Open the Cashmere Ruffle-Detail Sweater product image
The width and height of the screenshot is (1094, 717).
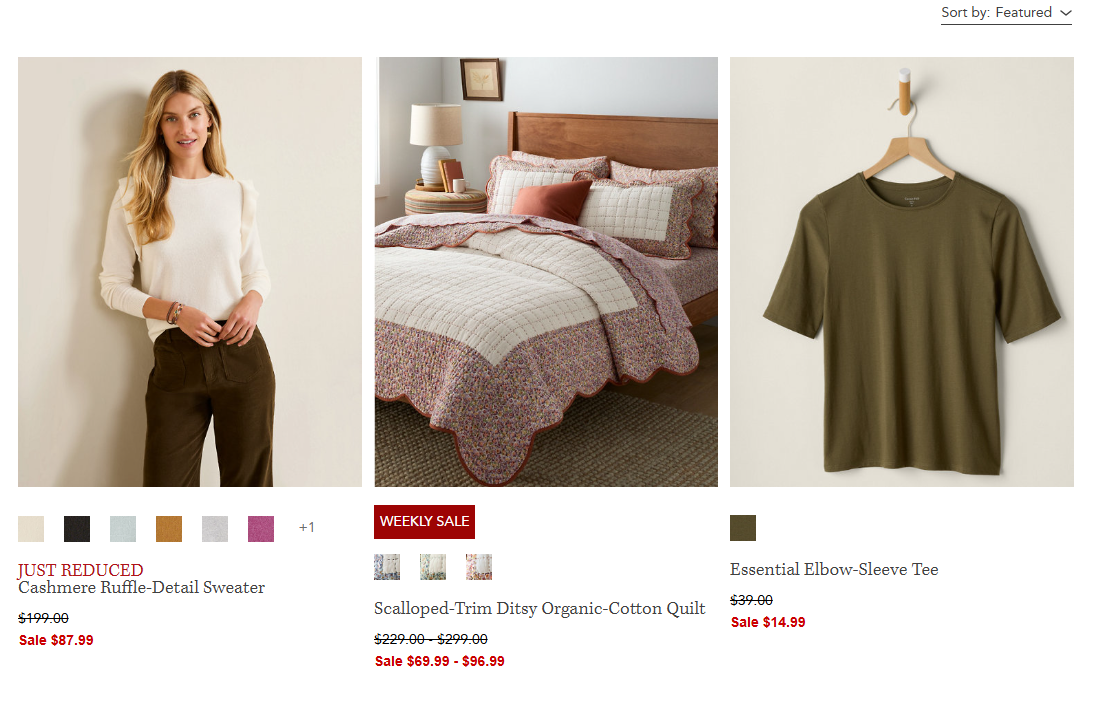(190, 272)
